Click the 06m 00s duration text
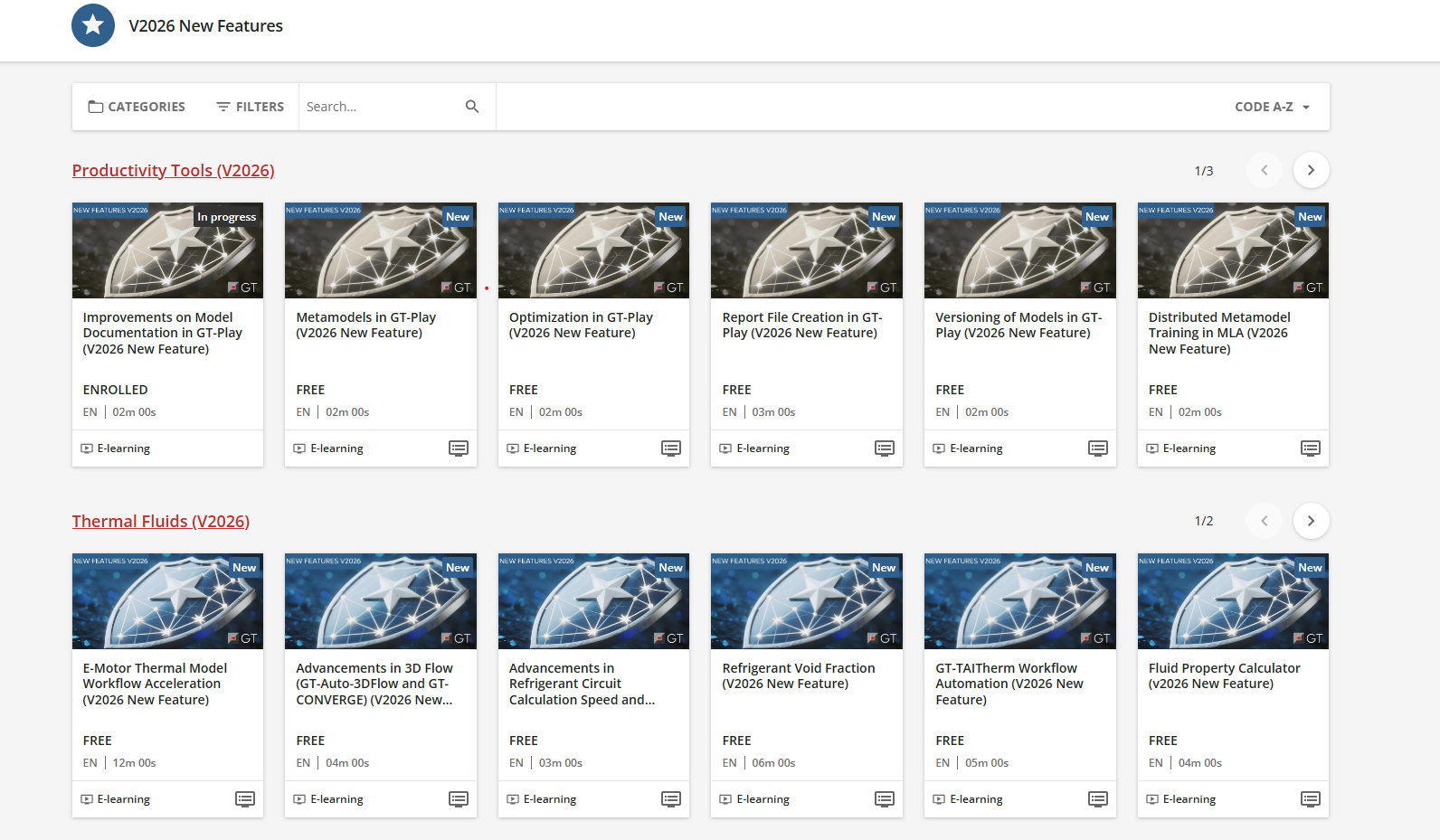The height and width of the screenshot is (840, 1440). click(x=774, y=763)
